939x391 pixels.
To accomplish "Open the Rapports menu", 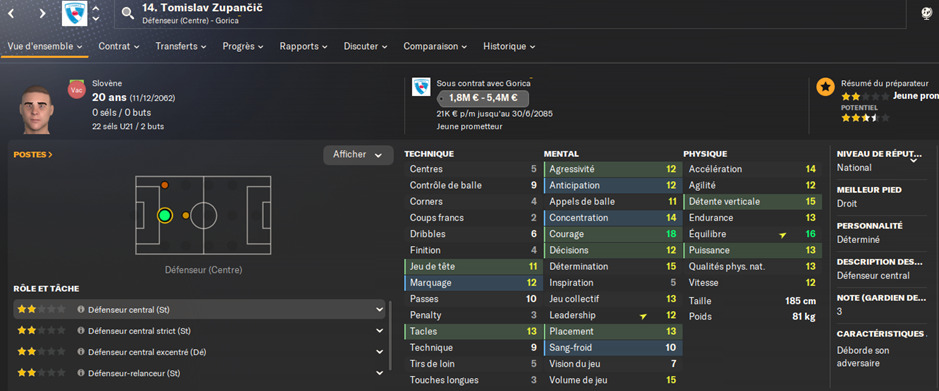I will [304, 46].
